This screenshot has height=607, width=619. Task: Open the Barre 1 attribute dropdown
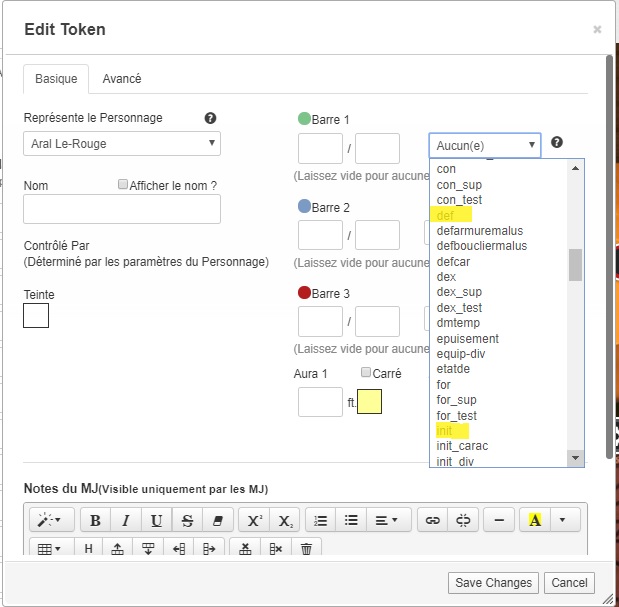[x=485, y=146]
